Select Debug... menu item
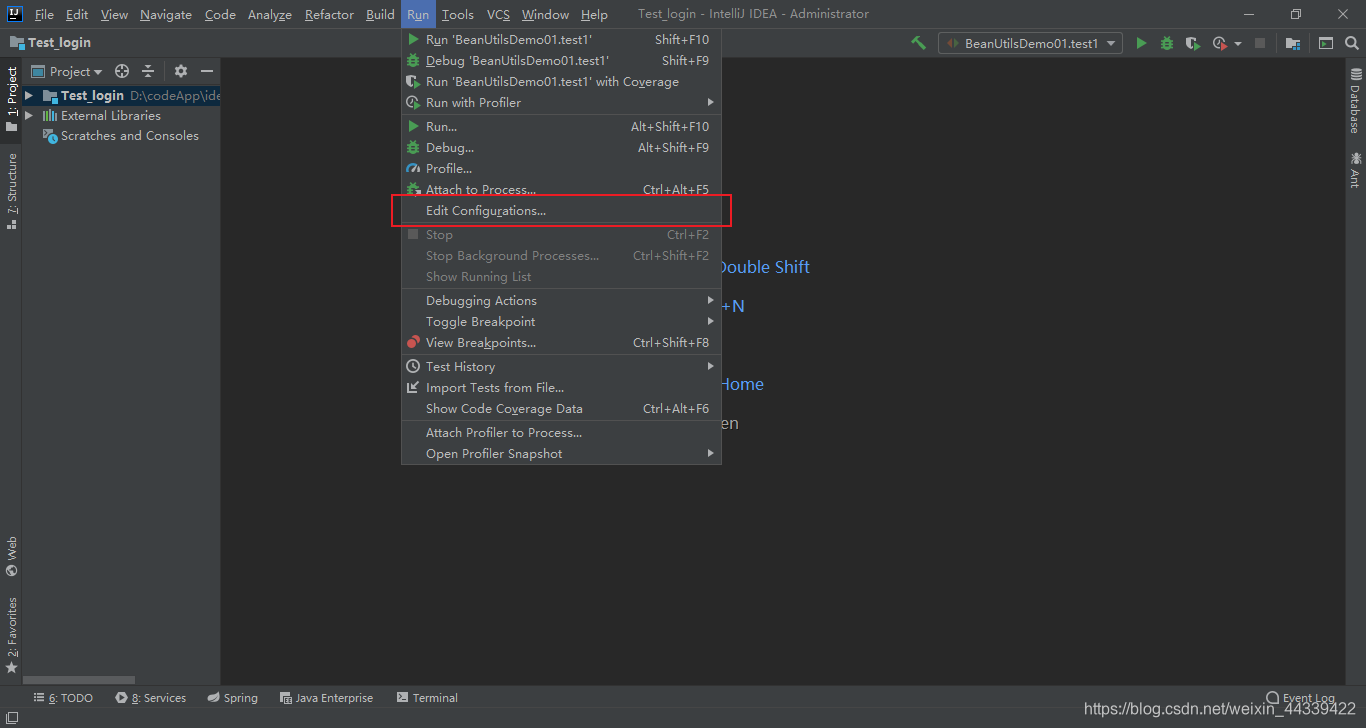The image size is (1366, 728). (x=561, y=148)
